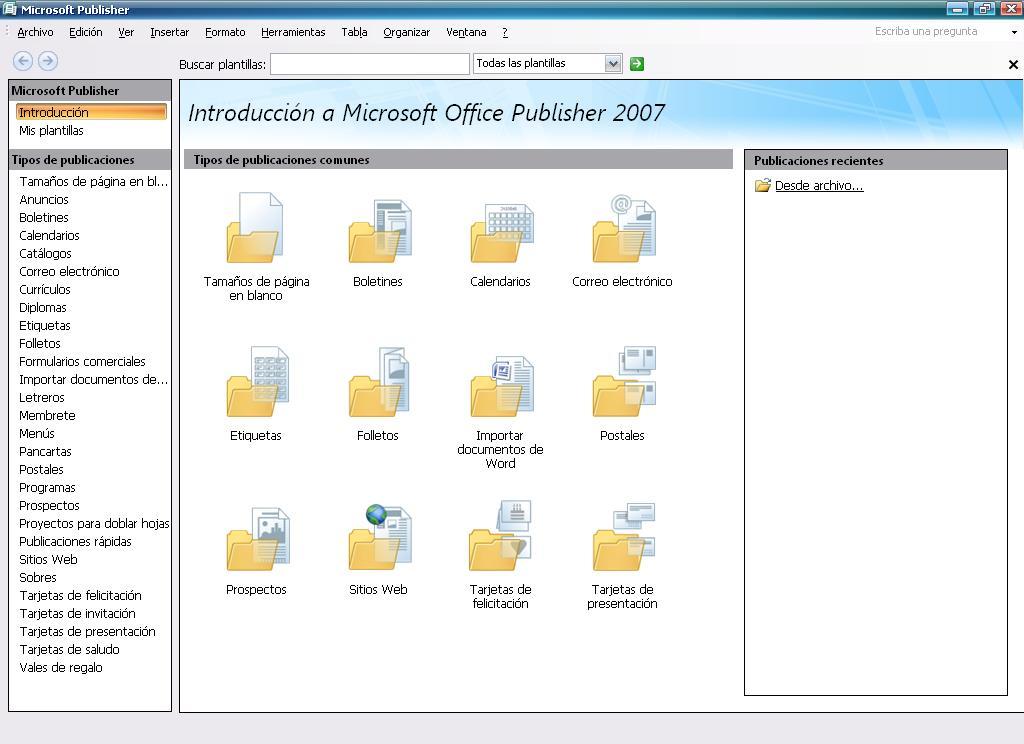Select Boletines in the sidebar list
Image resolution: width=1024 pixels, height=744 pixels.
pos(44,218)
